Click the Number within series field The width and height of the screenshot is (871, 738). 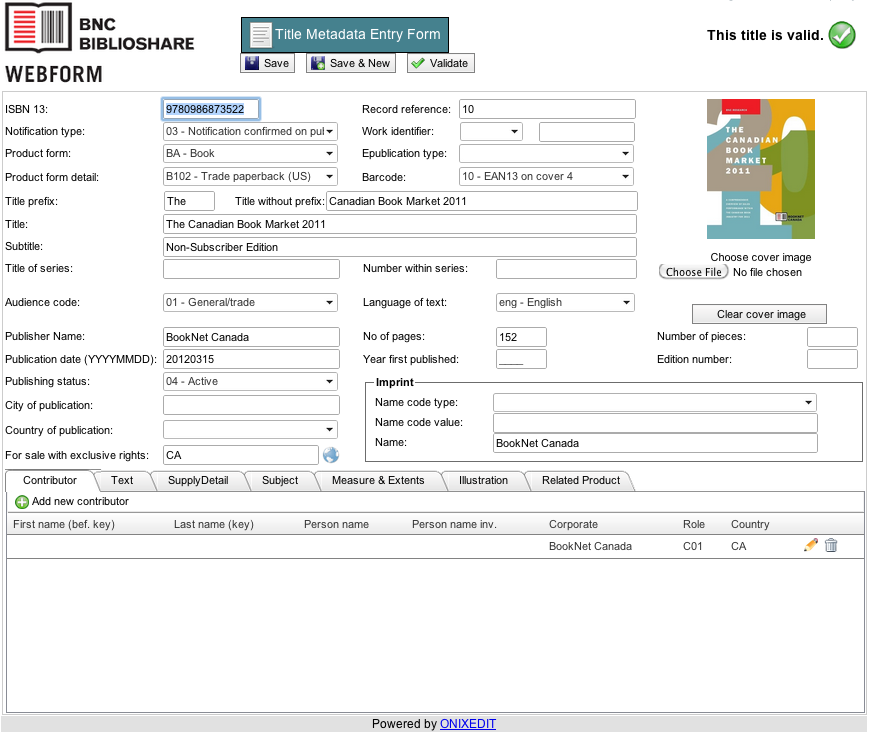567,270
